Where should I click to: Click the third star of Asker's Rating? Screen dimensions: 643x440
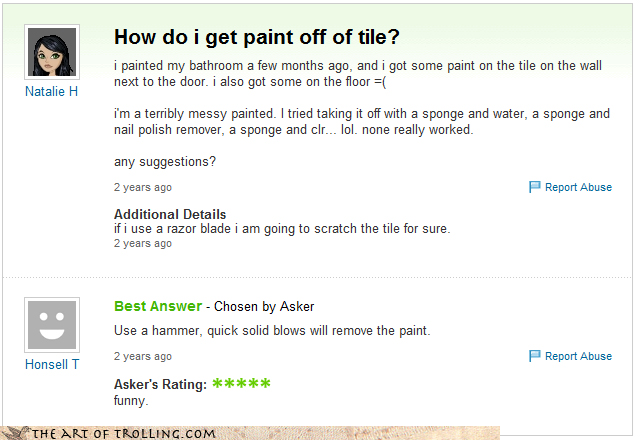(242, 384)
